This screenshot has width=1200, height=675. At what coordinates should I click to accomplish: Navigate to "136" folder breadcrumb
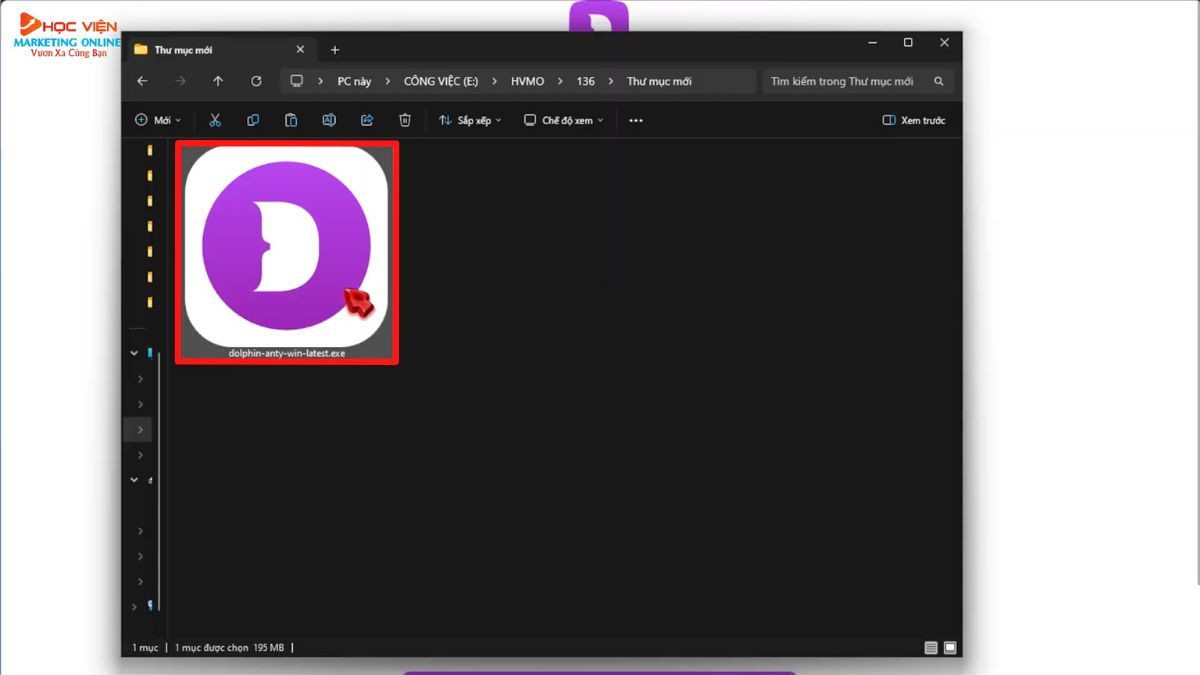[585, 81]
